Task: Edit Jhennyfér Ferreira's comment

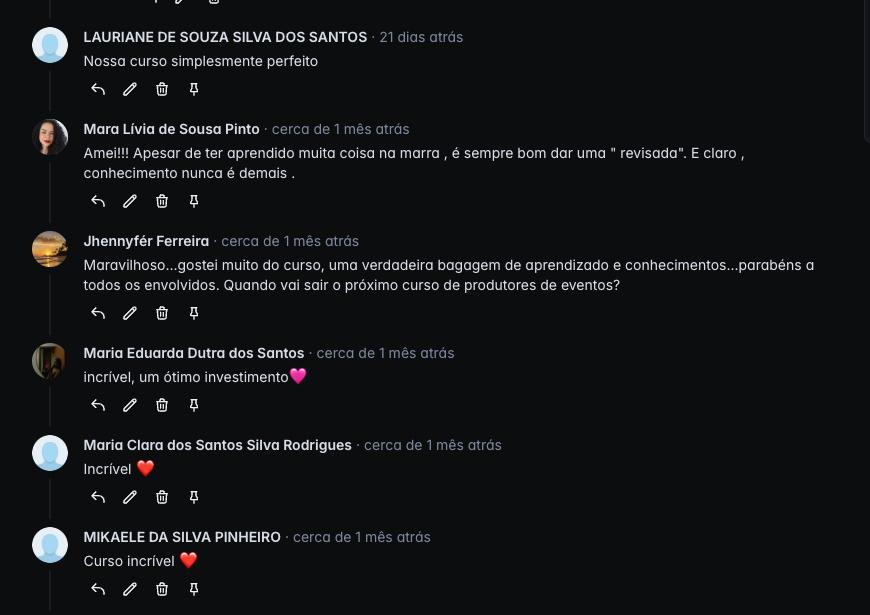Action: pyautogui.click(x=130, y=313)
